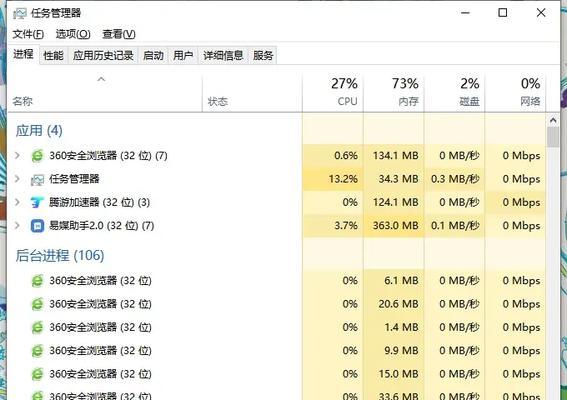Open the 选项(O) menu

(73, 34)
